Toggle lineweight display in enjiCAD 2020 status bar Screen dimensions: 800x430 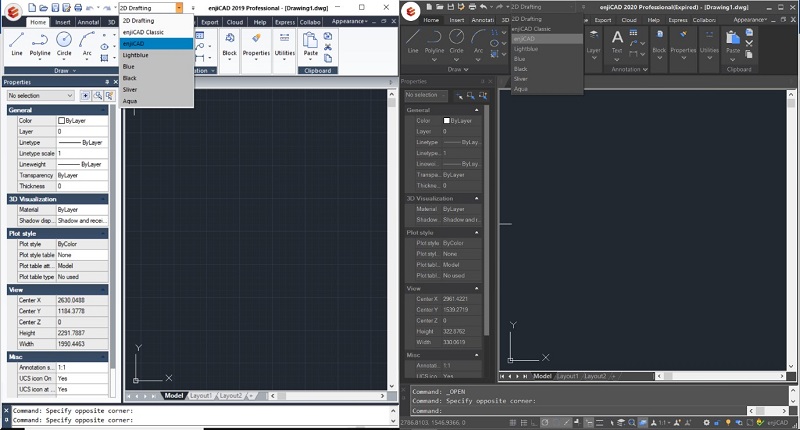tap(599, 422)
